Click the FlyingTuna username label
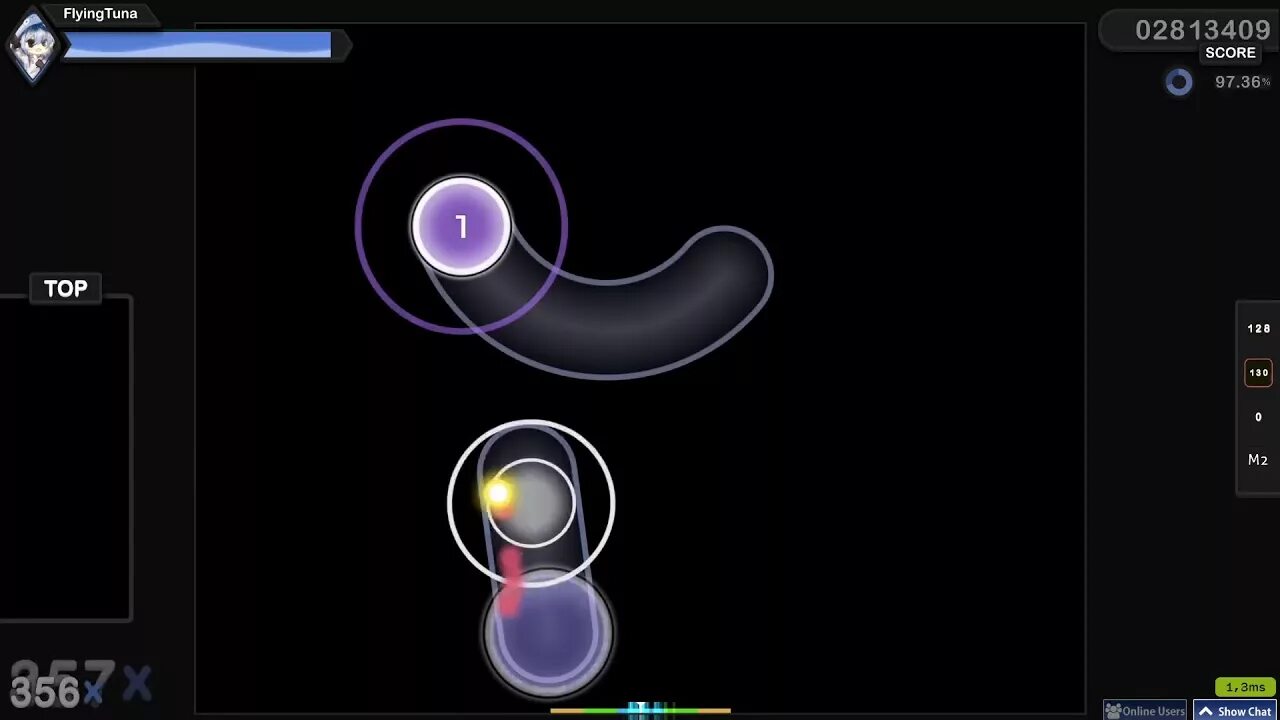This screenshot has width=1280, height=720. pos(100,14)
